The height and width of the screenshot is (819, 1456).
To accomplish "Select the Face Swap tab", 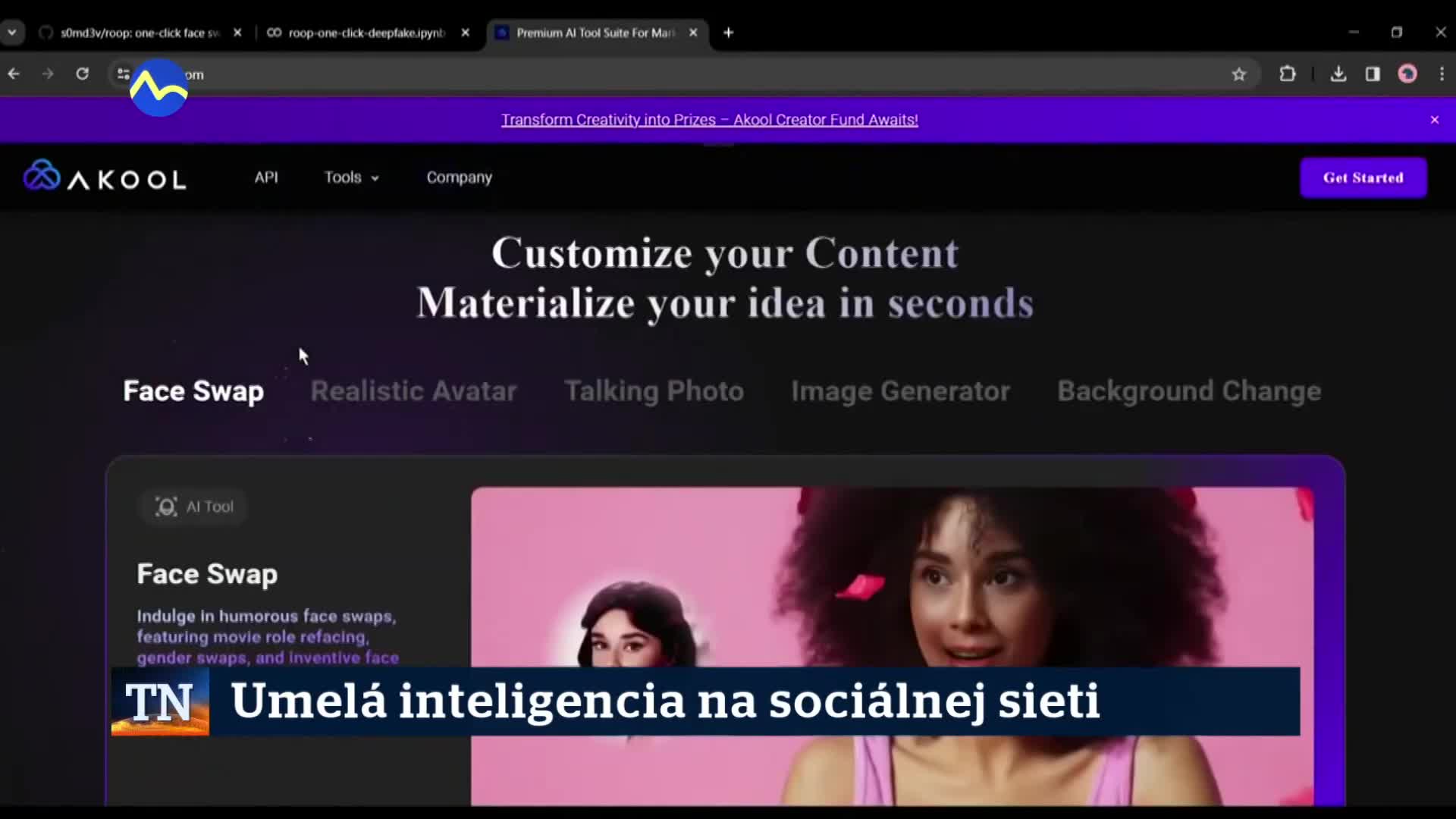I will coord(193,391).
